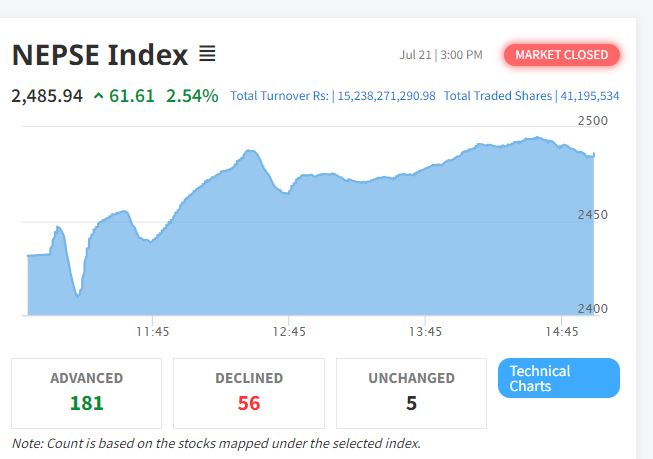Click the 11:45 time axis marker
Viewport: 653px width, 459px height.
tap(152, 332)
